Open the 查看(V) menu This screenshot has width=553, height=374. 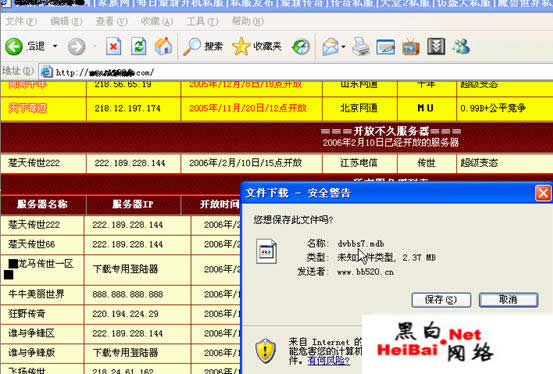[x=112, y=22]
